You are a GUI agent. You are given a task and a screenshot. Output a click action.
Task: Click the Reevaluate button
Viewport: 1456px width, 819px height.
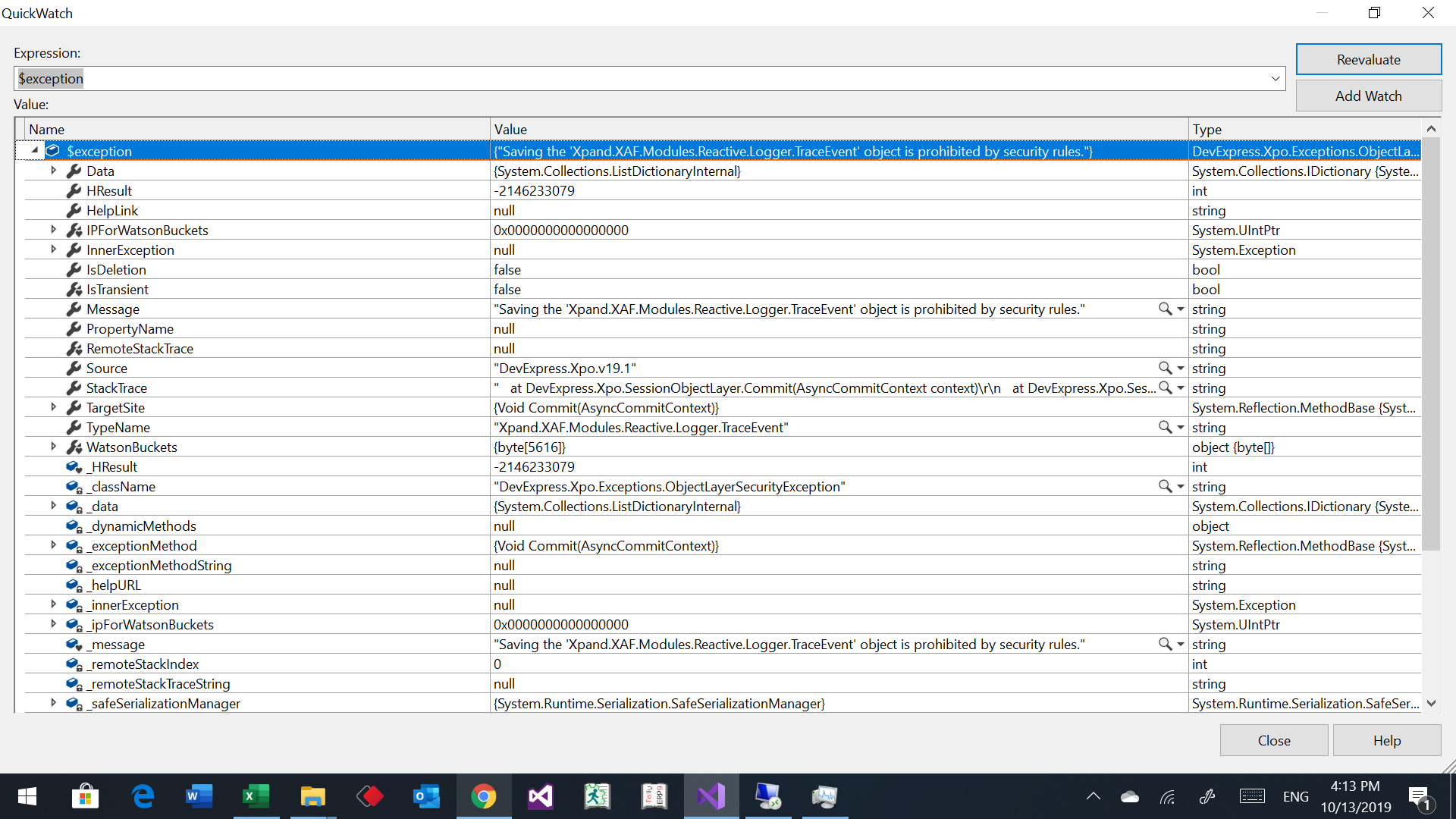click(1368, 59)
